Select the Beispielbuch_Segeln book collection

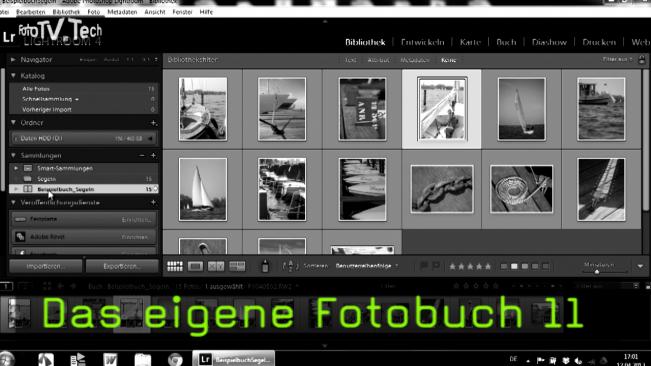click(83, 189)
